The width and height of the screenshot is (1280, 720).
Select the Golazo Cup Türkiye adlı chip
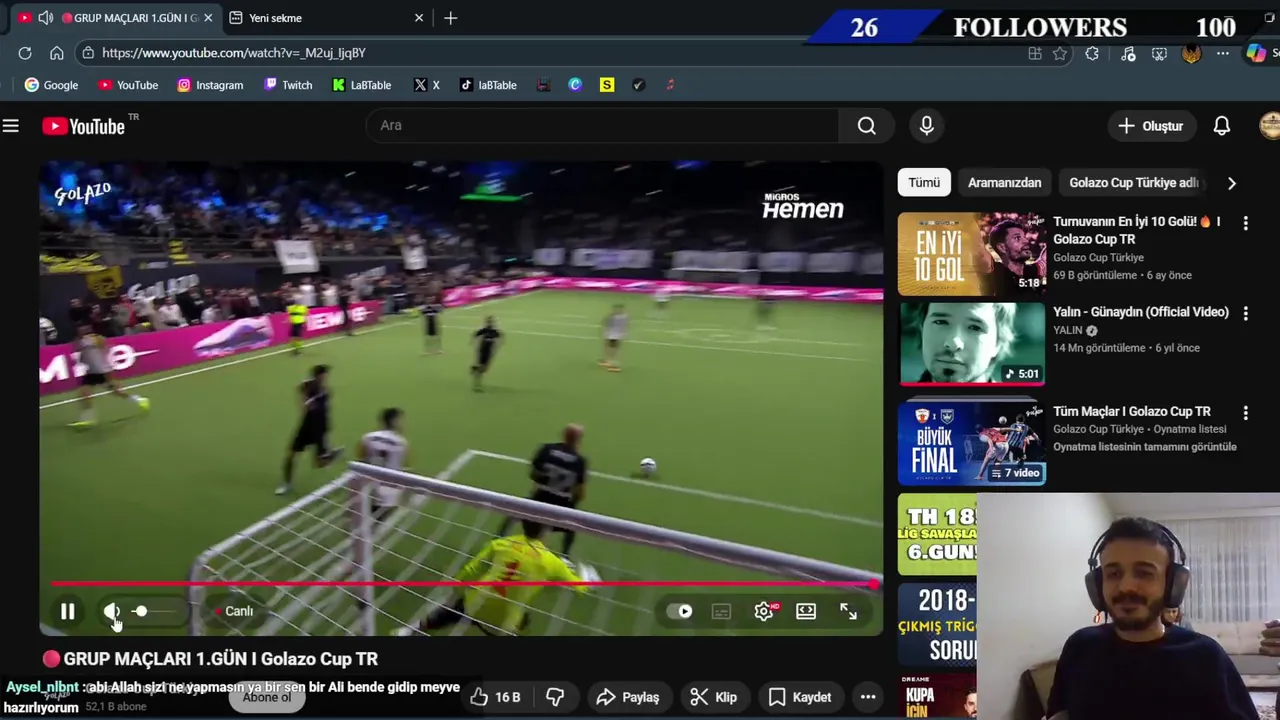click(x=1133, y=183)
